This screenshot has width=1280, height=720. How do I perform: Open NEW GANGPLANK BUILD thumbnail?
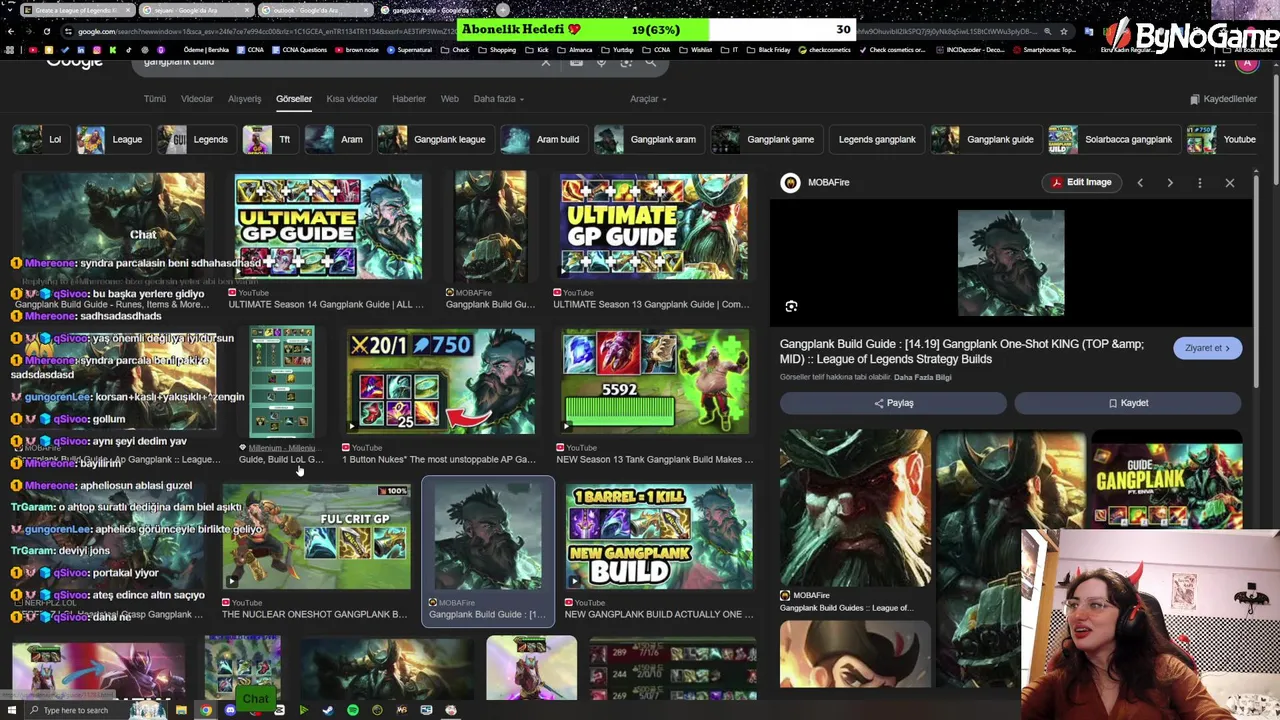pyautogui.click(x=659, y=537)
